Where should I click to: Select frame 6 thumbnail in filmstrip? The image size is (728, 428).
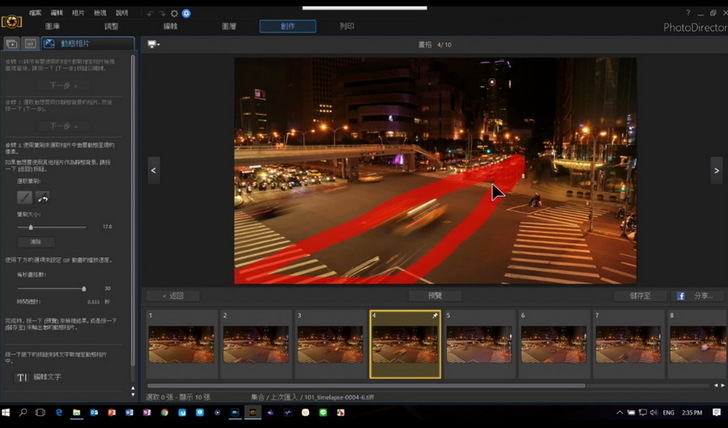[553, 345]
